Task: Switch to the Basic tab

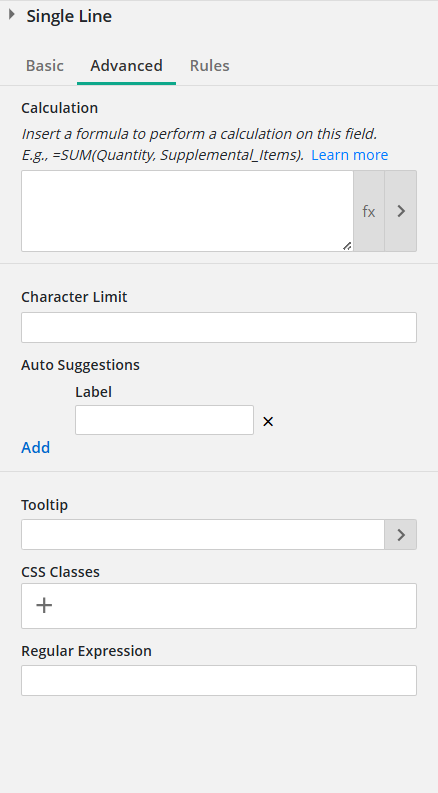Action: pyautogui.click(x=45, y=66)
